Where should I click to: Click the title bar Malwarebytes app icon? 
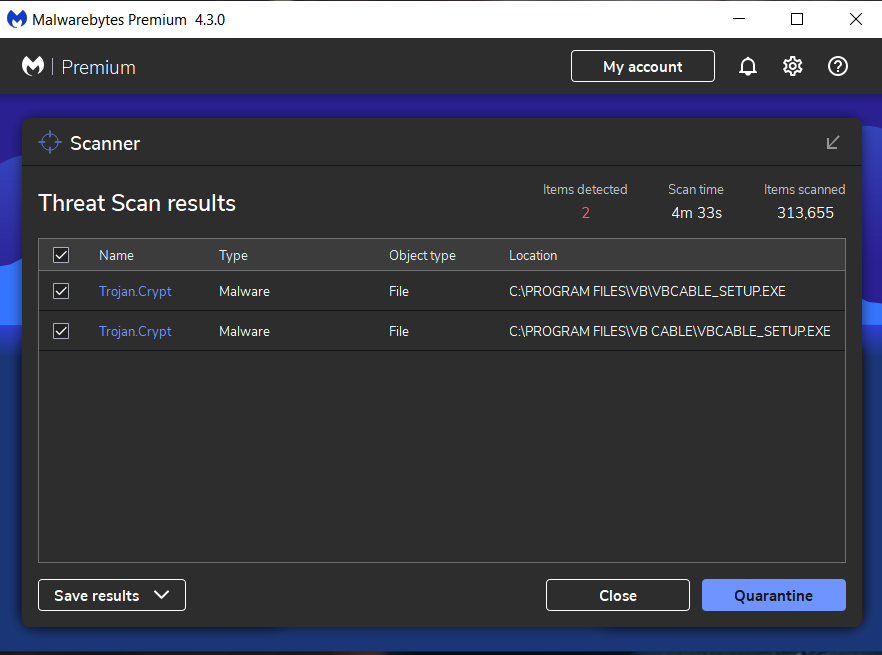coord(16,19)
